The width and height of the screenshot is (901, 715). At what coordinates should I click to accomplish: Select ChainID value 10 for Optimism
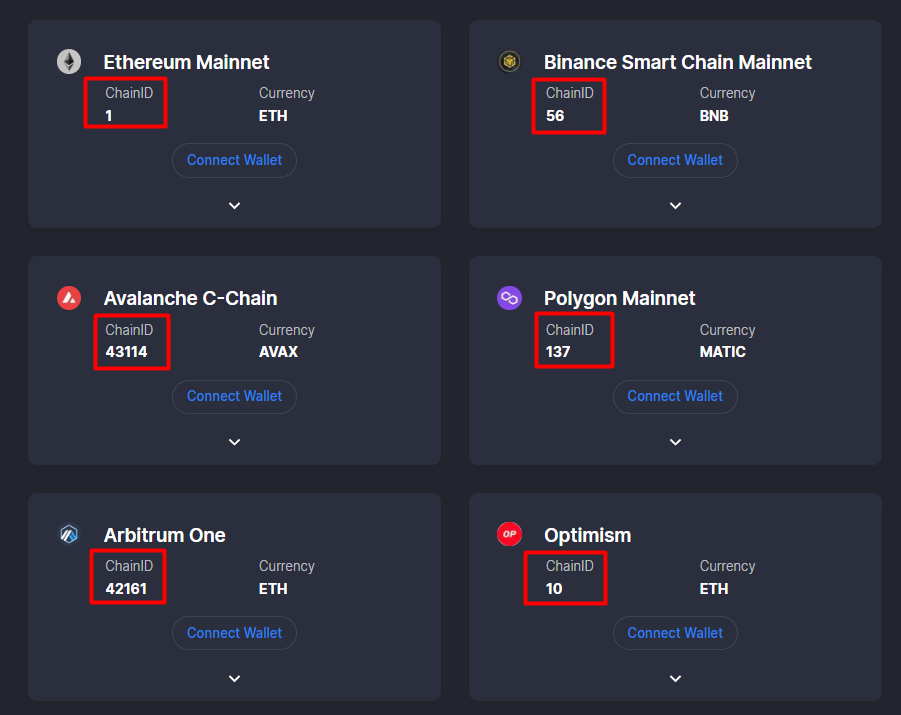click(554, 589)
